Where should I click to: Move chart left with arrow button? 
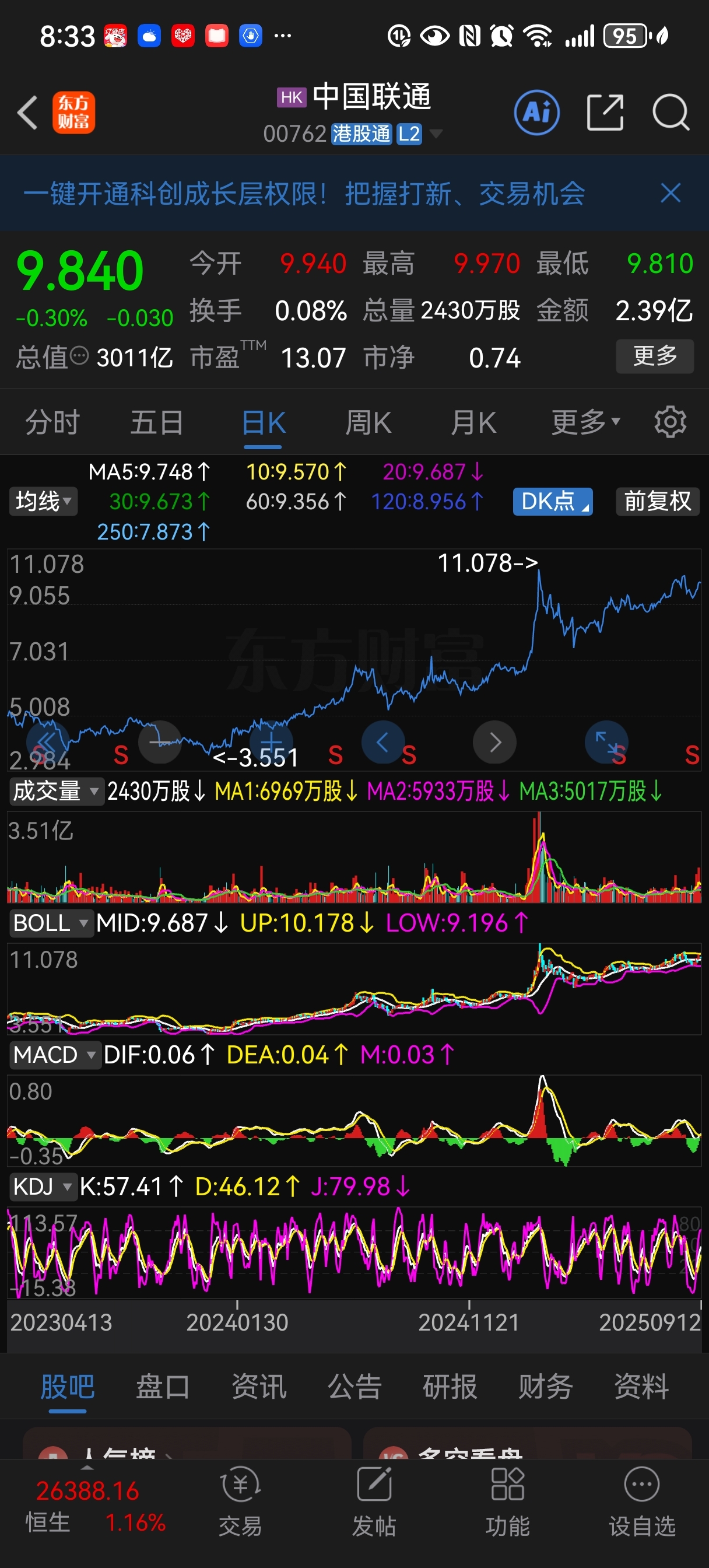point(383,742)
